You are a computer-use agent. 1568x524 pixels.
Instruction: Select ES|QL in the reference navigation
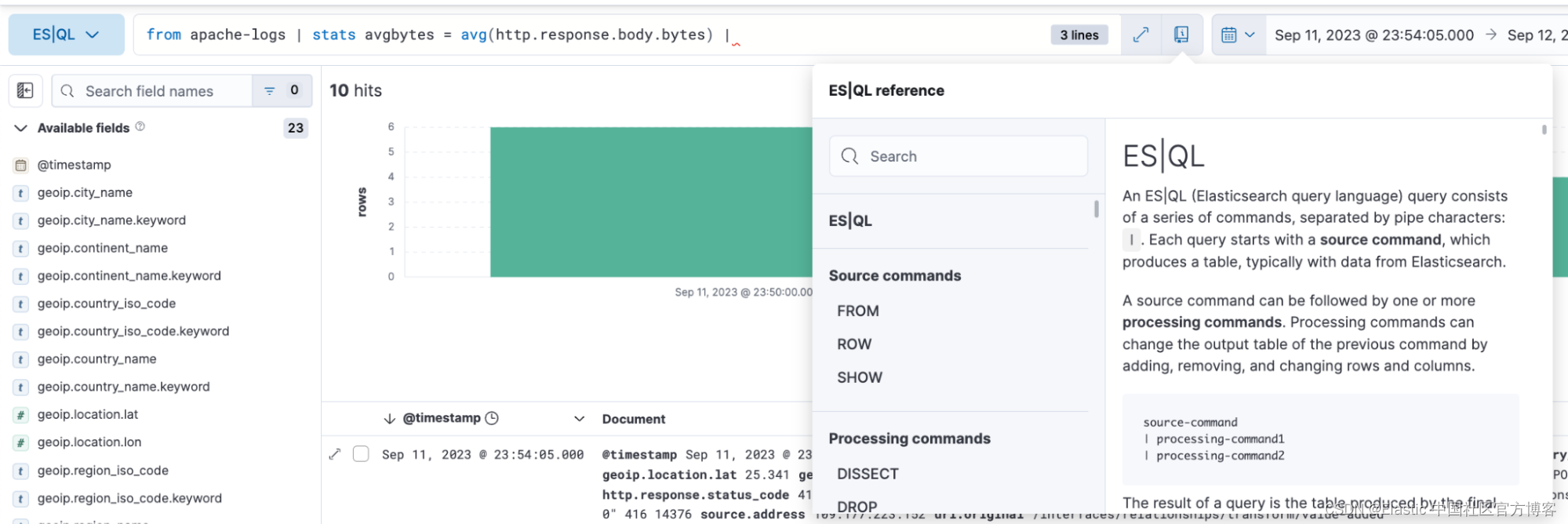pos(850,221)
